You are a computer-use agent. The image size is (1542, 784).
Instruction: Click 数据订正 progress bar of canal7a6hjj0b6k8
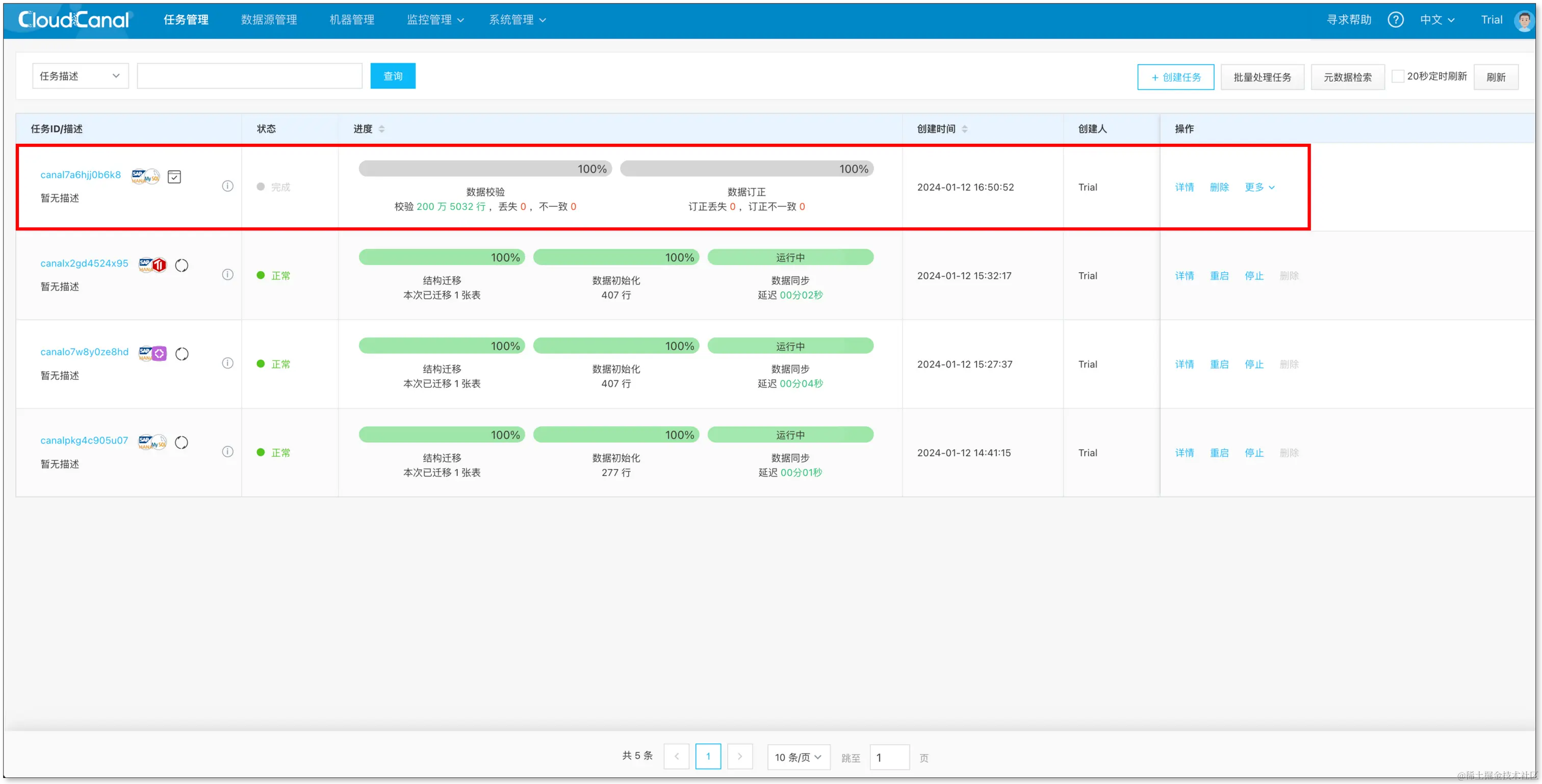coord(747,168)
